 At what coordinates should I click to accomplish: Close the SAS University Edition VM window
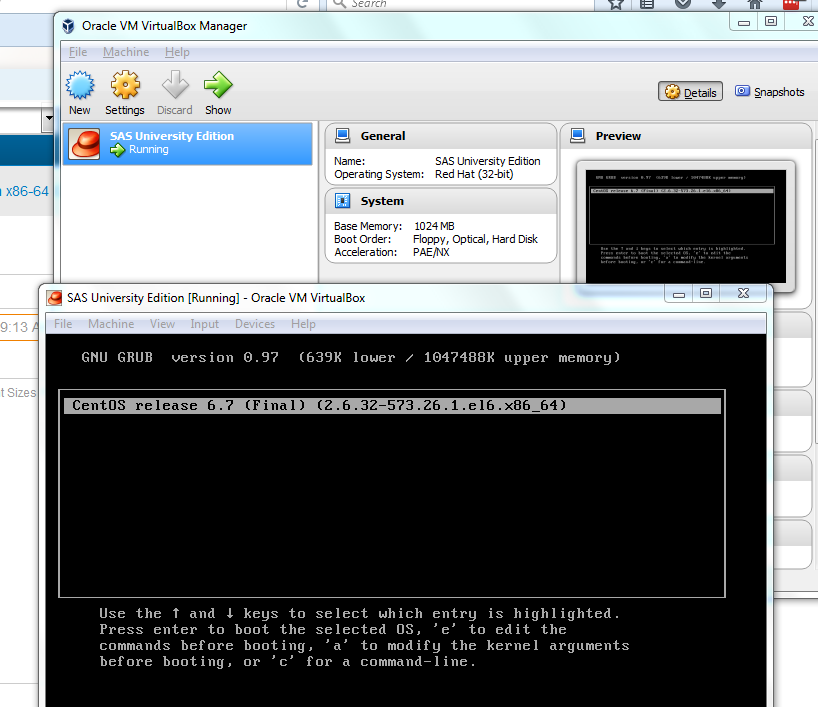pos(743,294)
